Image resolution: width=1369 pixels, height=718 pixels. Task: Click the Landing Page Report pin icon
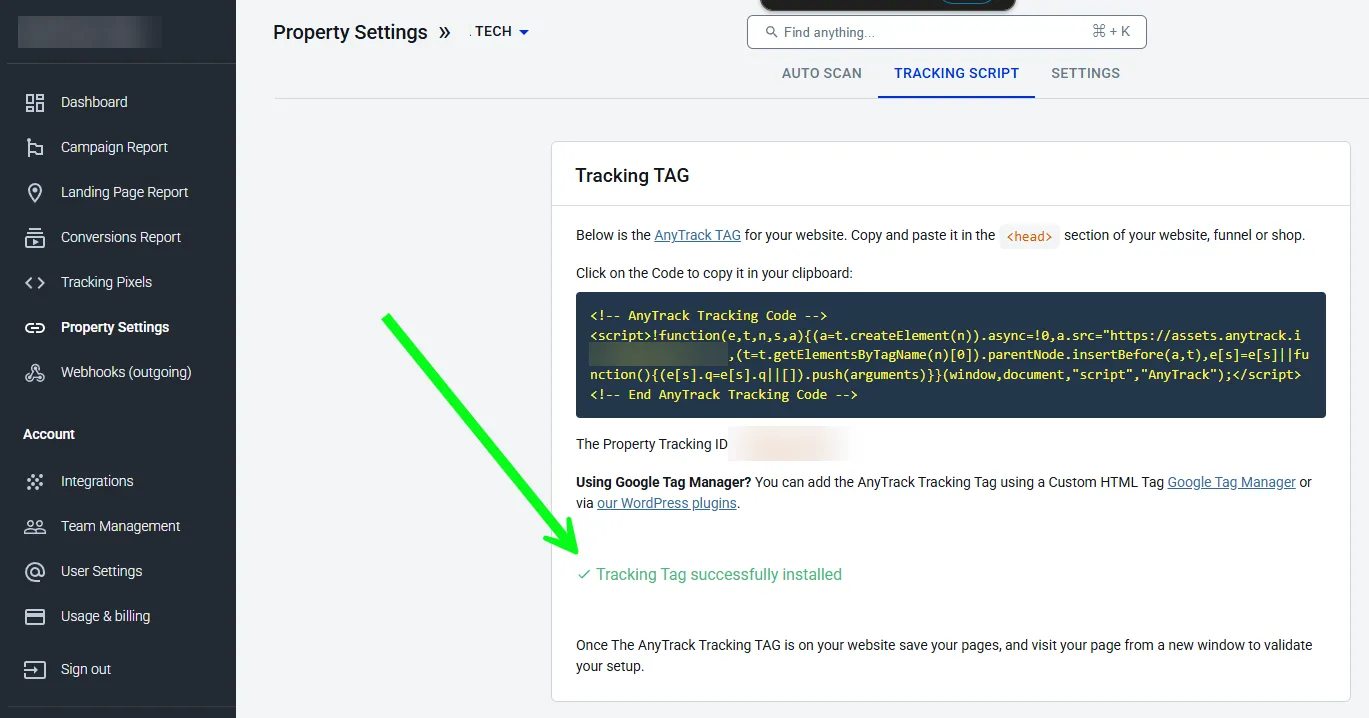(x=35, y=192)
